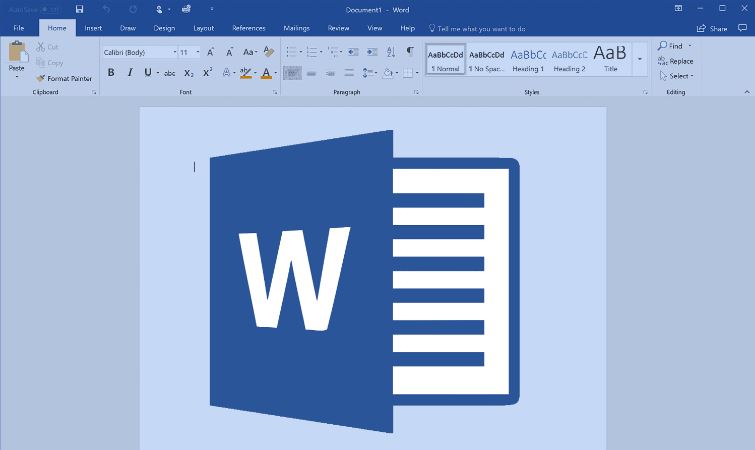Click the Share button
This screenshot has width=755, height=450.
tap(712, 29)
